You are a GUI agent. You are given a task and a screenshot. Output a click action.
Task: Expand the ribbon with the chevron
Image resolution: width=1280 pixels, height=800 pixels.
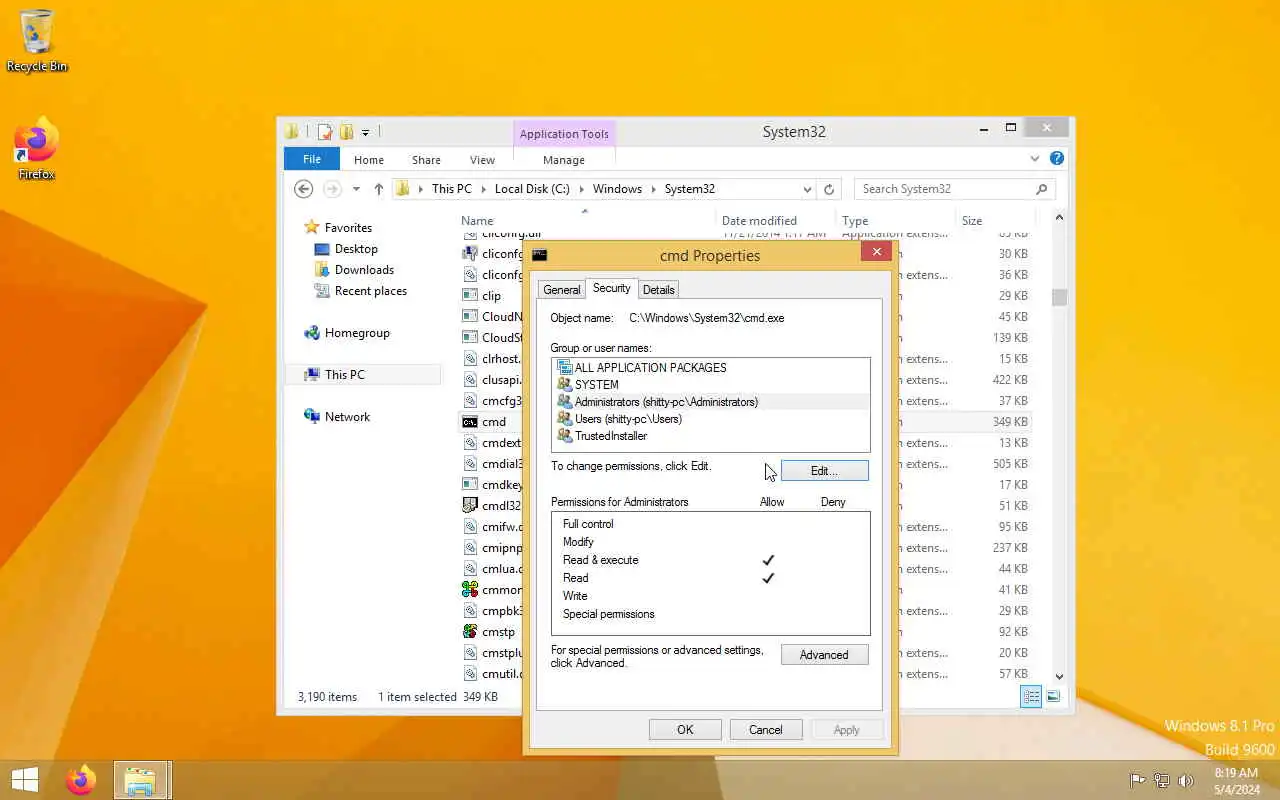click(1035, 159)
